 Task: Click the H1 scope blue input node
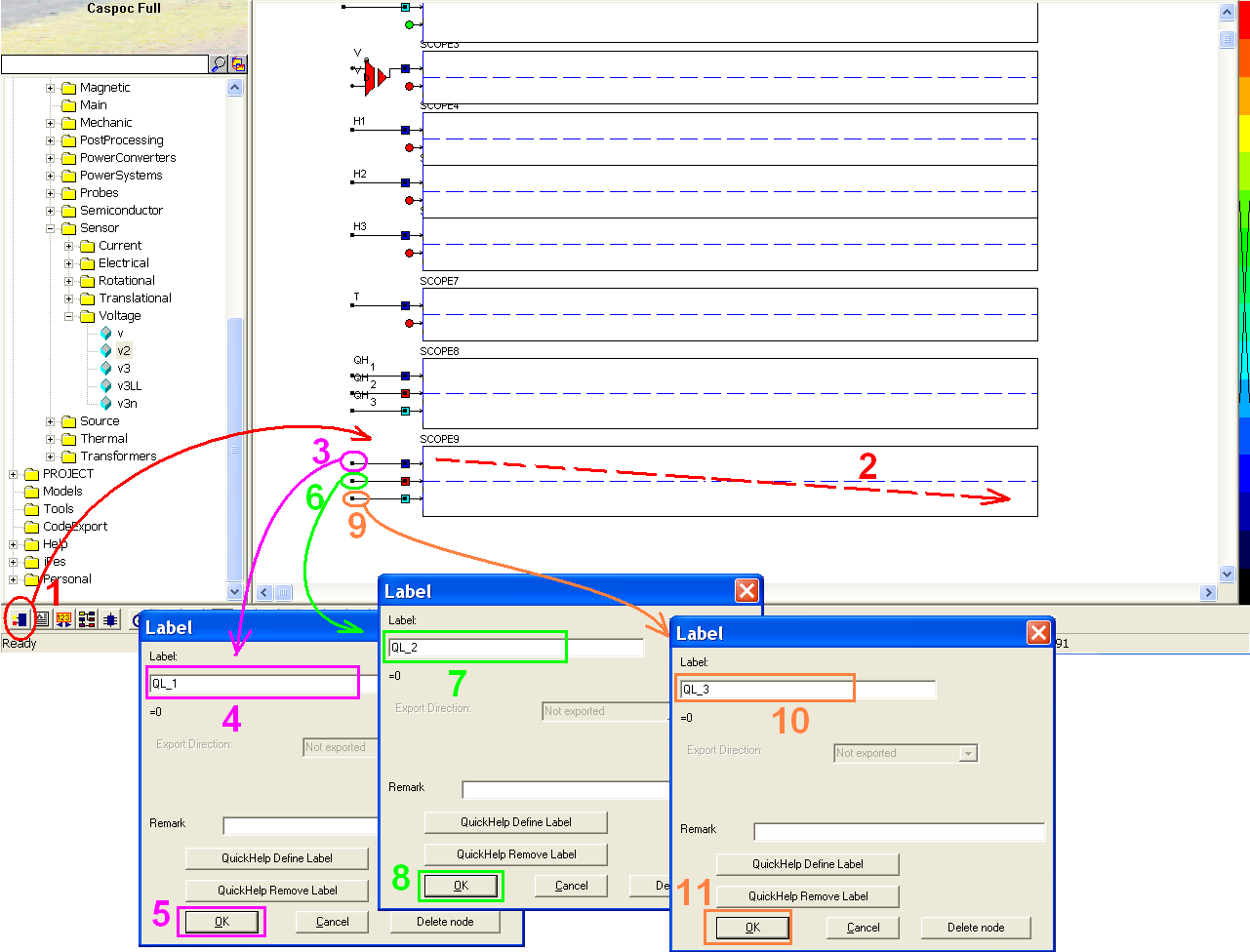[x=405, y=130]
